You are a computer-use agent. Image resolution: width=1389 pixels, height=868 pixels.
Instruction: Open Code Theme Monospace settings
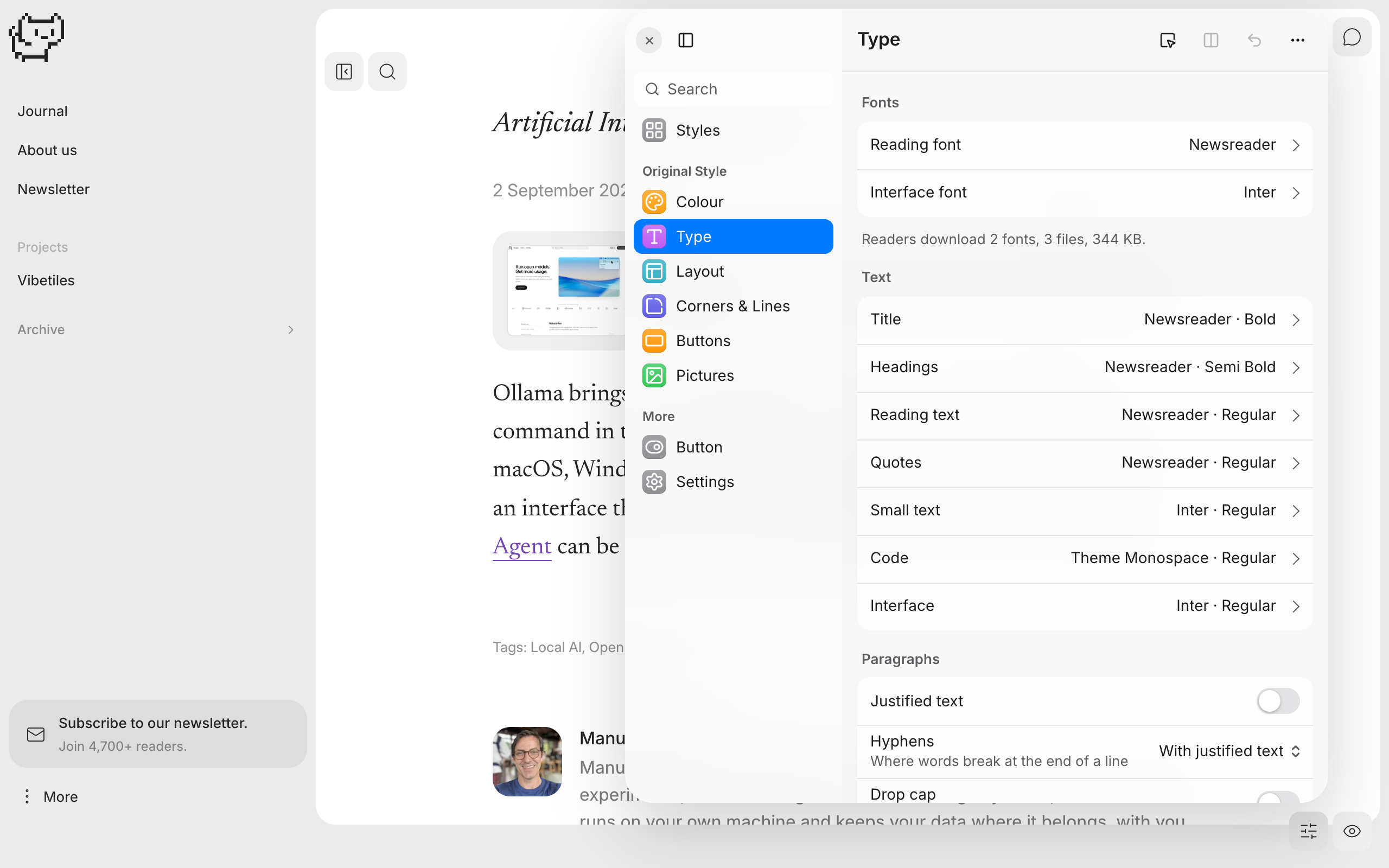pyautogui.click(x=1085, y=558)
